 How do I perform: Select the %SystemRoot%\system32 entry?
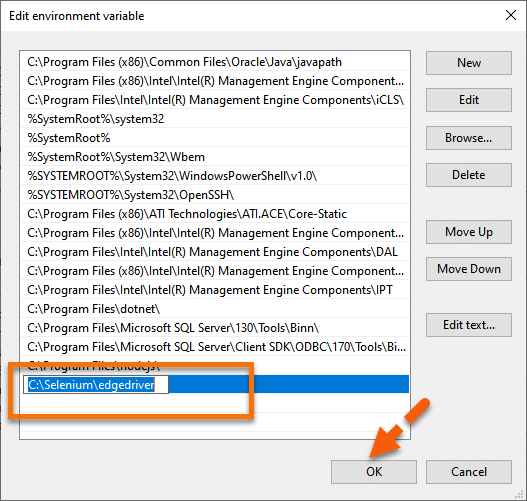215,119
